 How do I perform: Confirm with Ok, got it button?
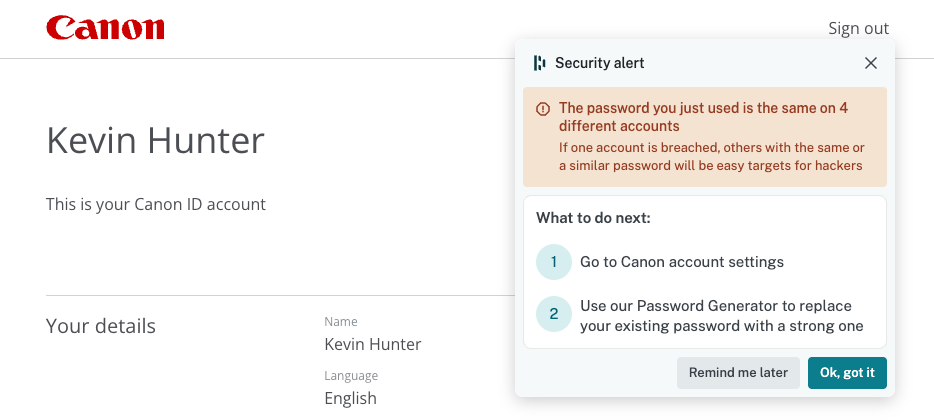[847, 373]
